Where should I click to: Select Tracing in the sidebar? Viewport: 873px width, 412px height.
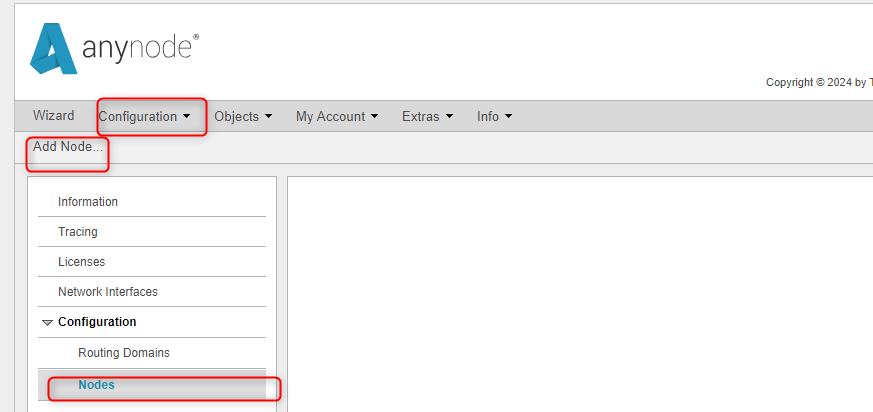pyautogui.click(x=78, y=232)
